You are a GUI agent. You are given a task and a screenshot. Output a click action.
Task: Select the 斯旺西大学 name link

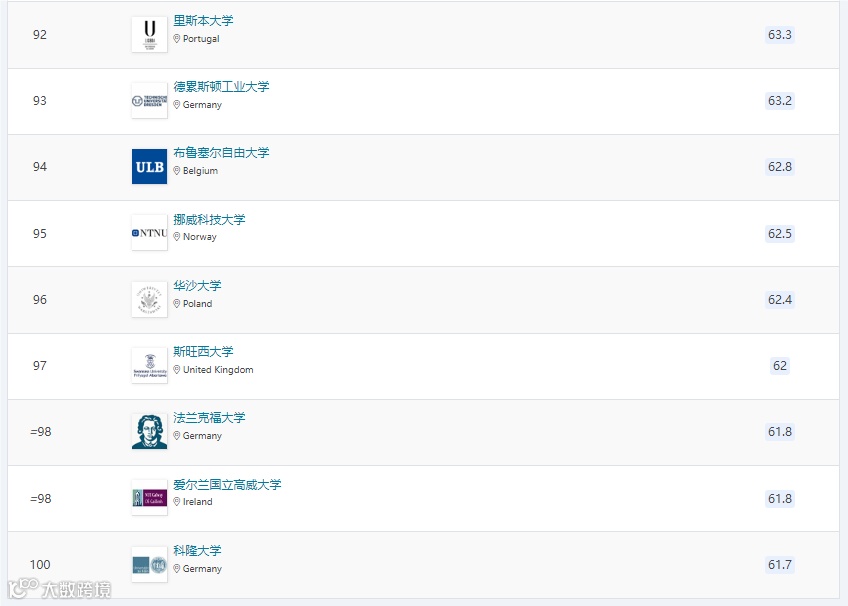click(x=204, y=351)
